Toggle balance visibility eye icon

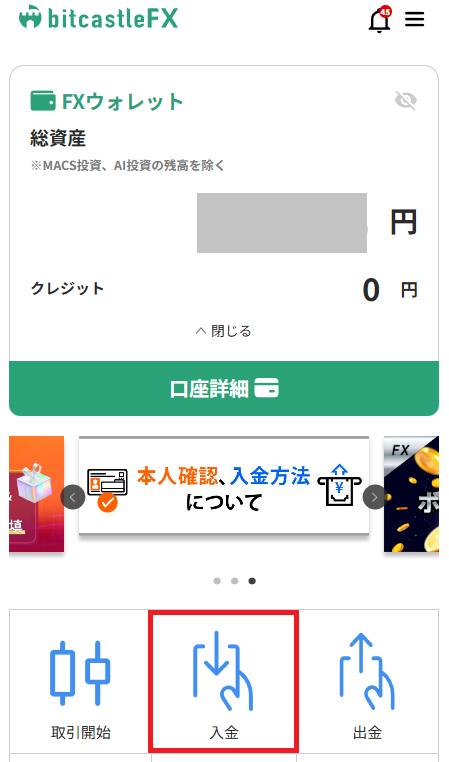[406, 101]
